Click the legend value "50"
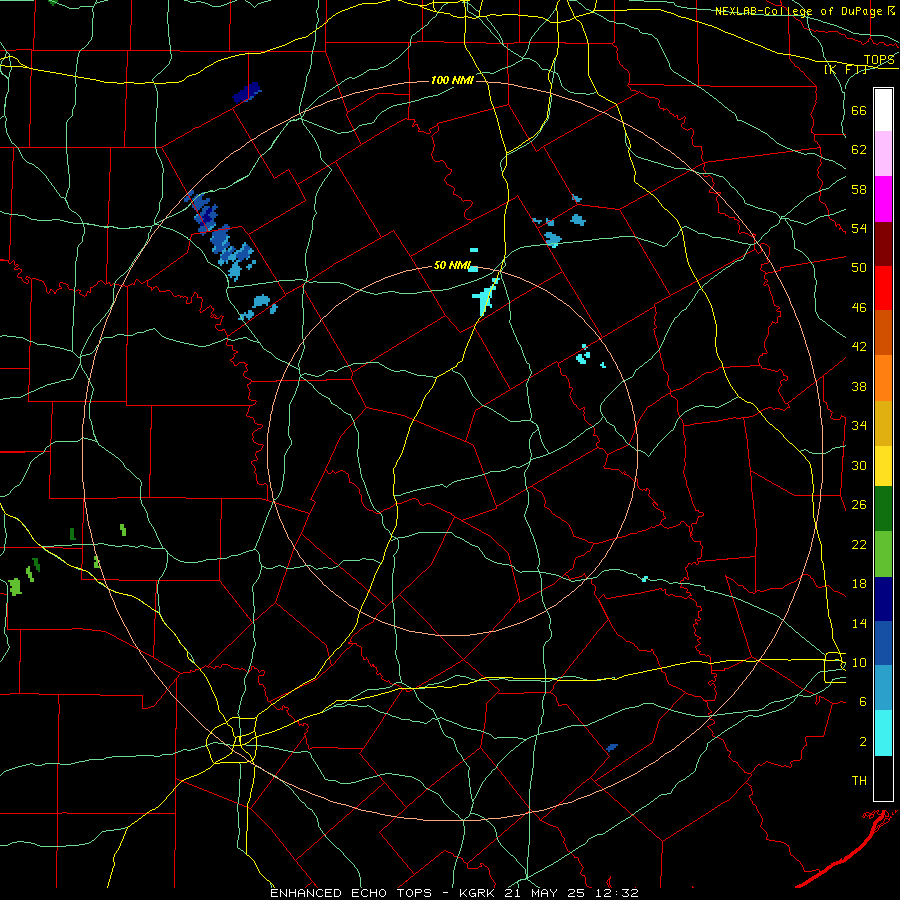The image size is (900, 900). (859, 268)
